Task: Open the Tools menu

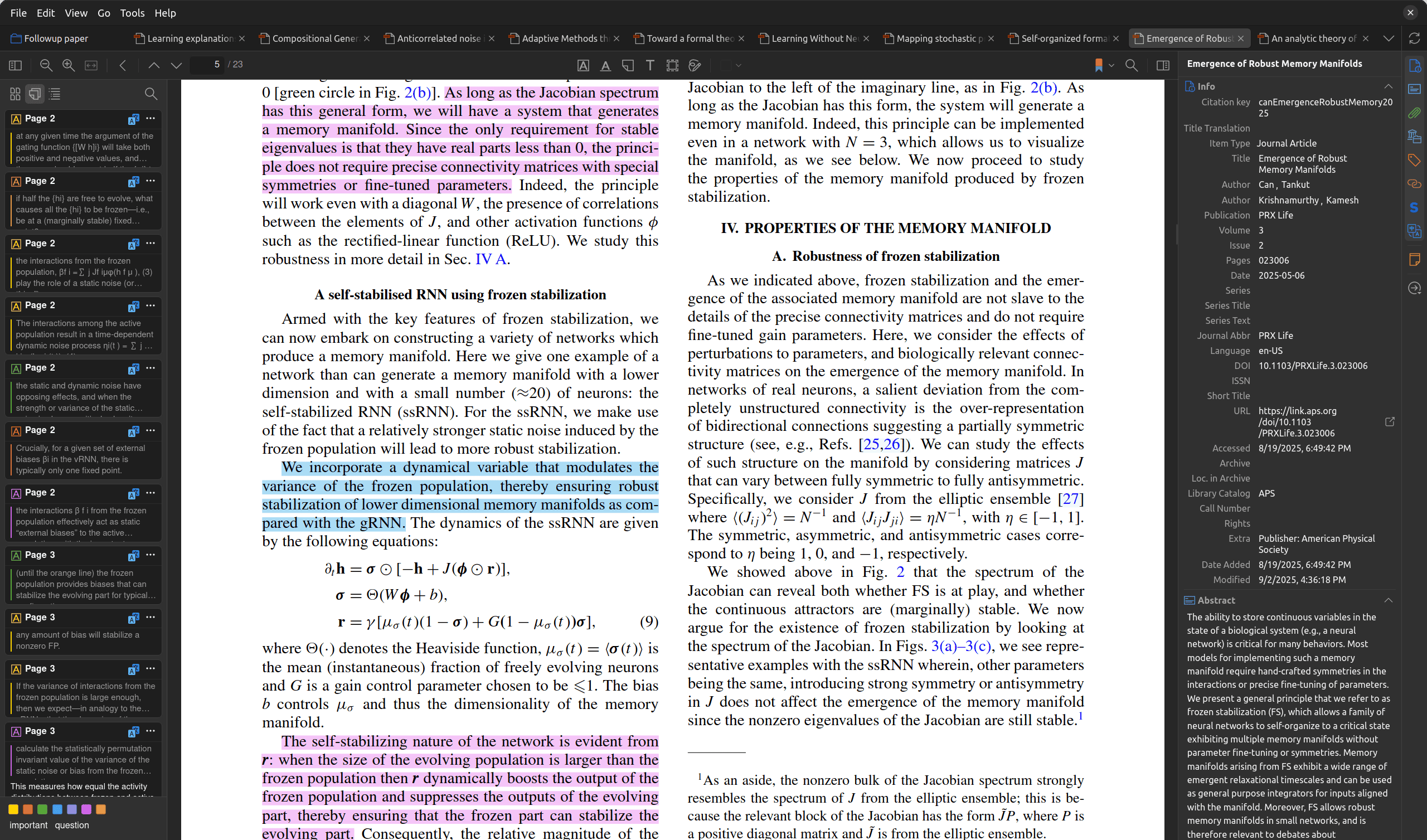Action: click(132, 12)
